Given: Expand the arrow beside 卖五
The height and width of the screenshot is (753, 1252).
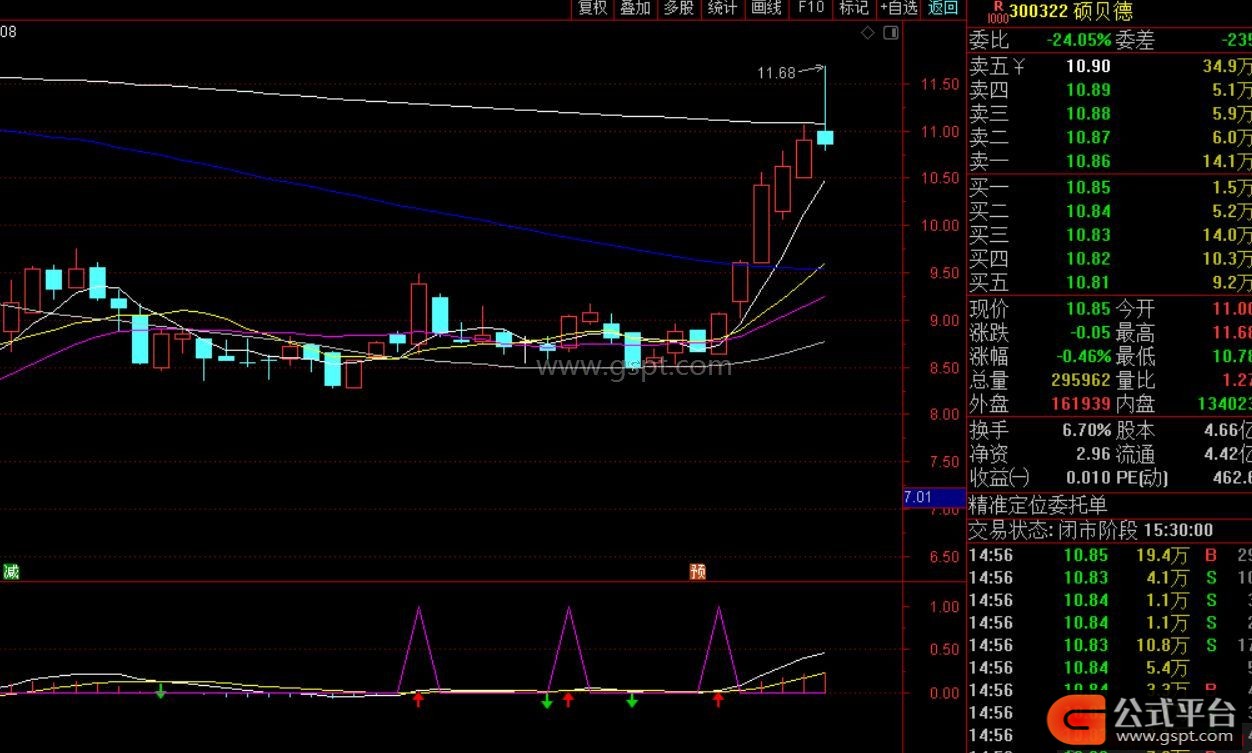Looking at the screenshot, I should 1019,67.
